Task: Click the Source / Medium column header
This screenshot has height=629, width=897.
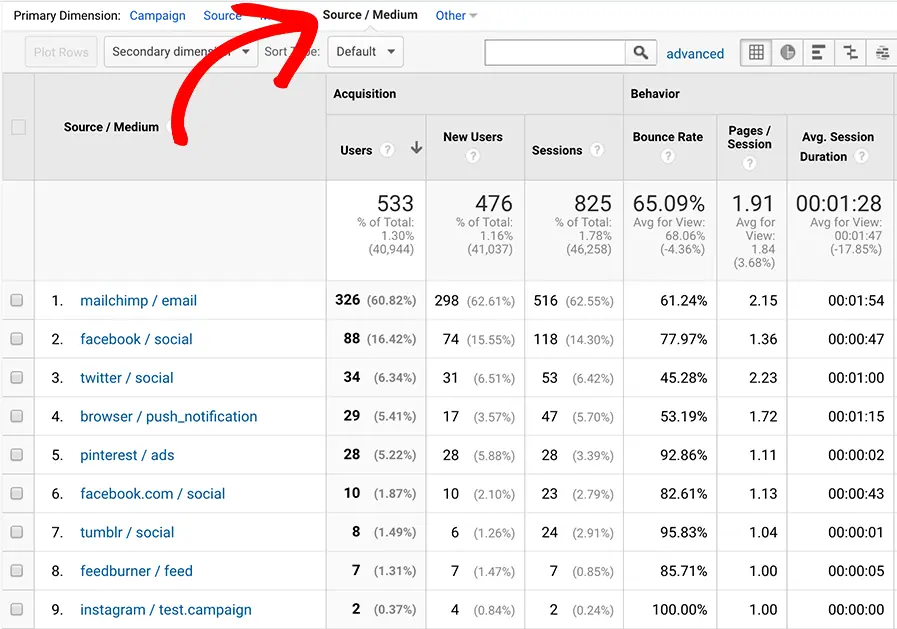Action: pos(111,127)
